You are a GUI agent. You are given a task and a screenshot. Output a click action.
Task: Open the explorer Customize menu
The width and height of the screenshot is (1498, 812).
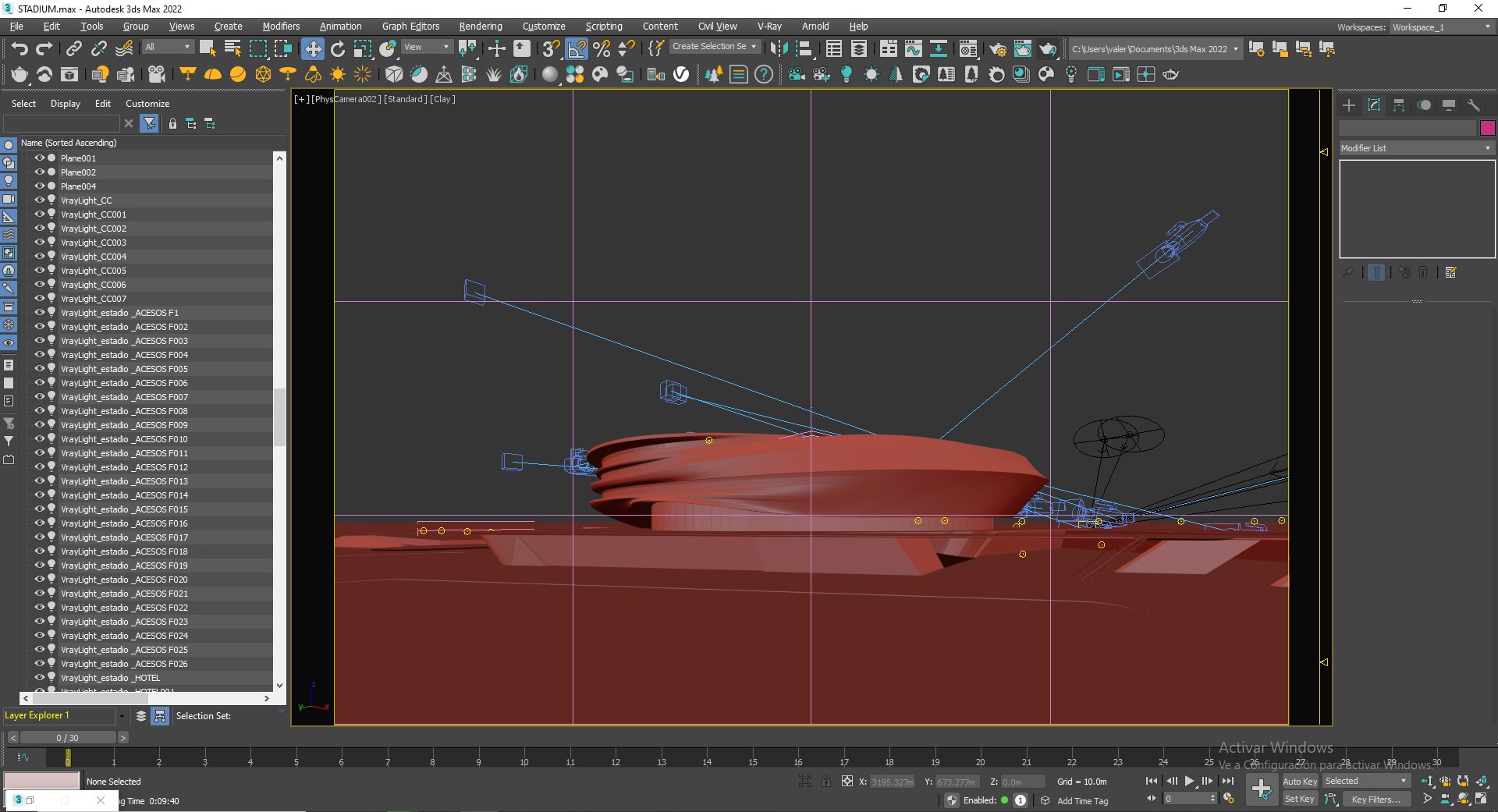pyautogui.click(x=147, y=104)
